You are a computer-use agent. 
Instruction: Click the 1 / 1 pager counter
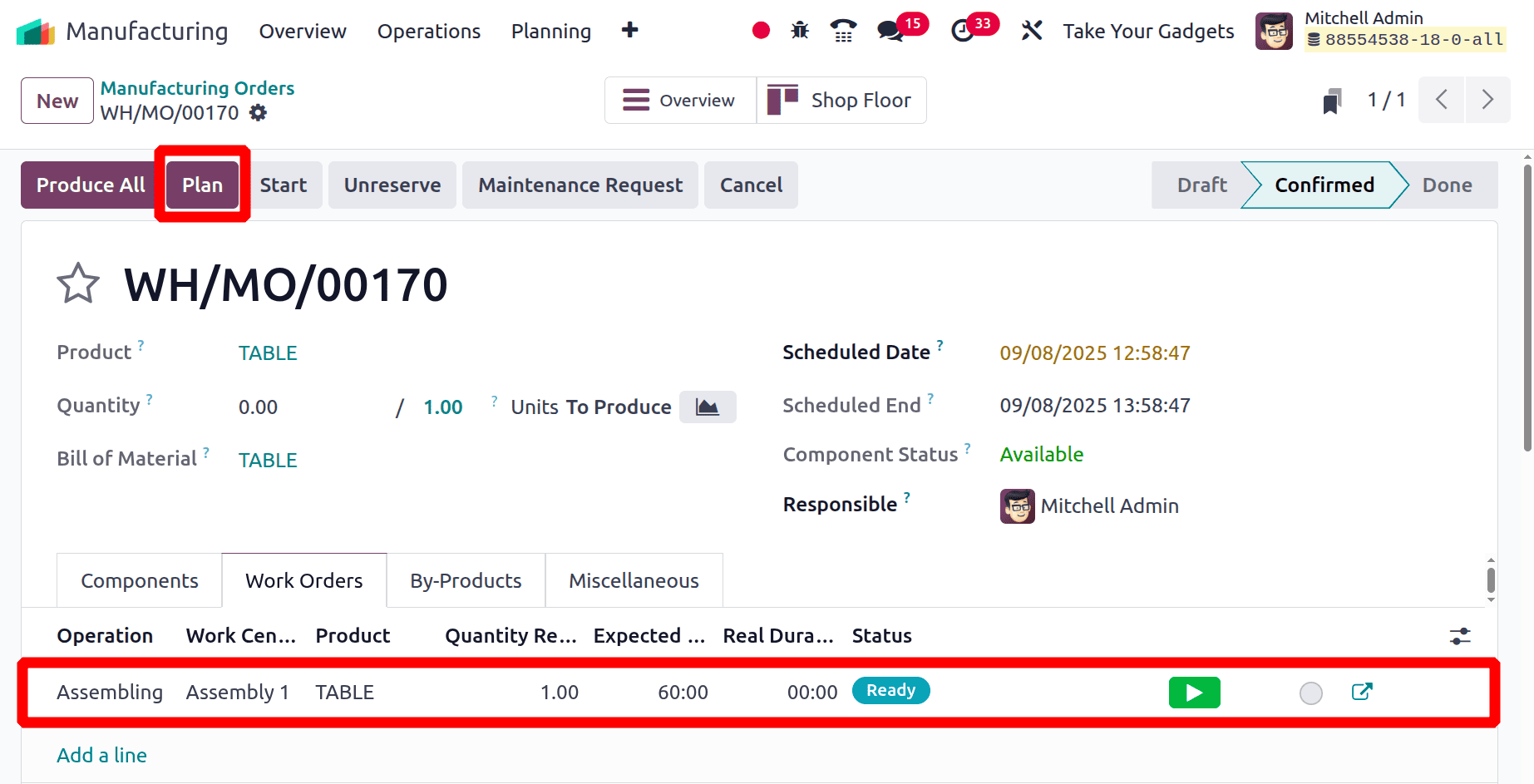click(1386, 100)
